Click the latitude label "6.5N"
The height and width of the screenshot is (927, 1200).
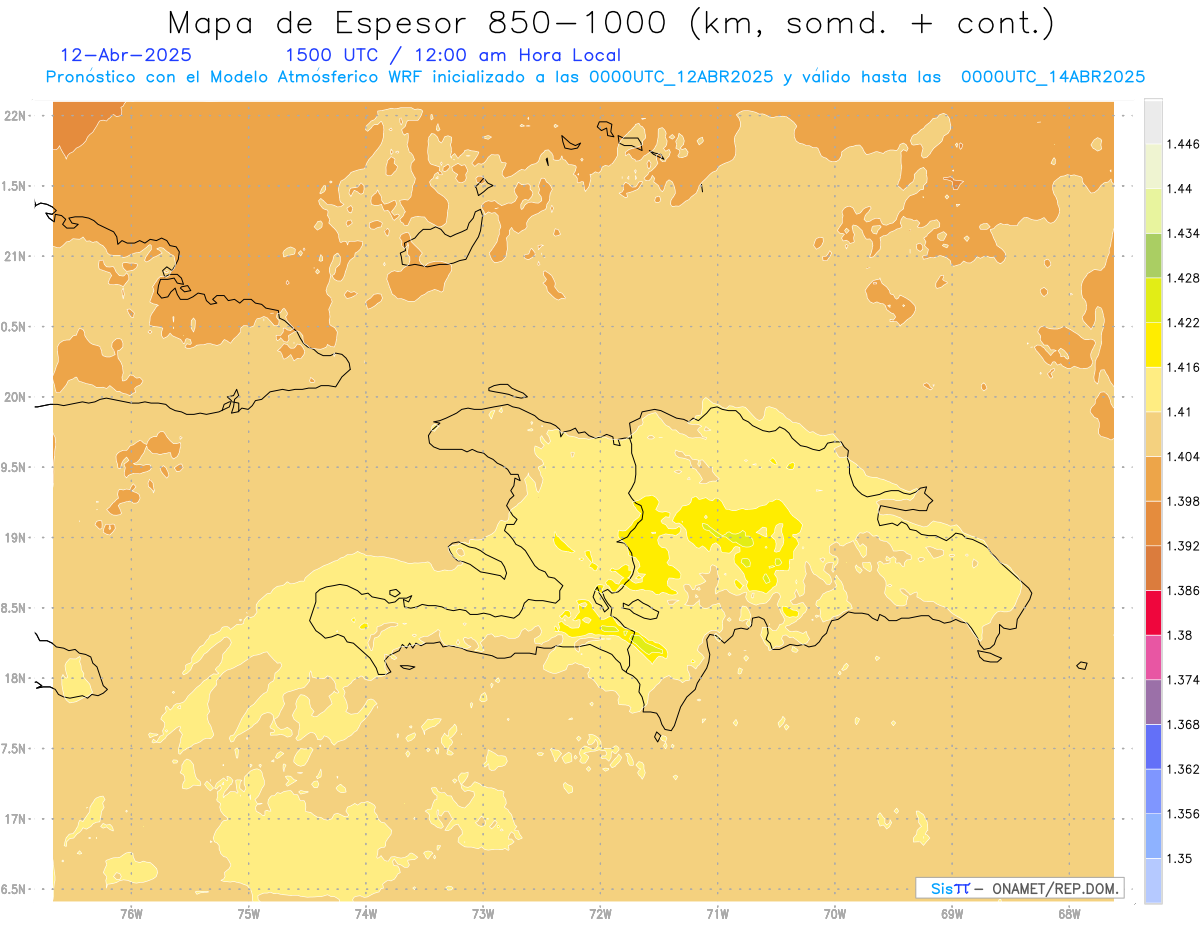pos(15,889)
